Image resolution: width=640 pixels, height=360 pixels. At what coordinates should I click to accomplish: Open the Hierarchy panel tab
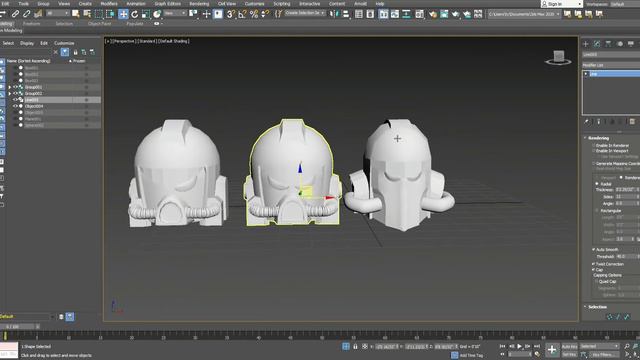(608, 44)
